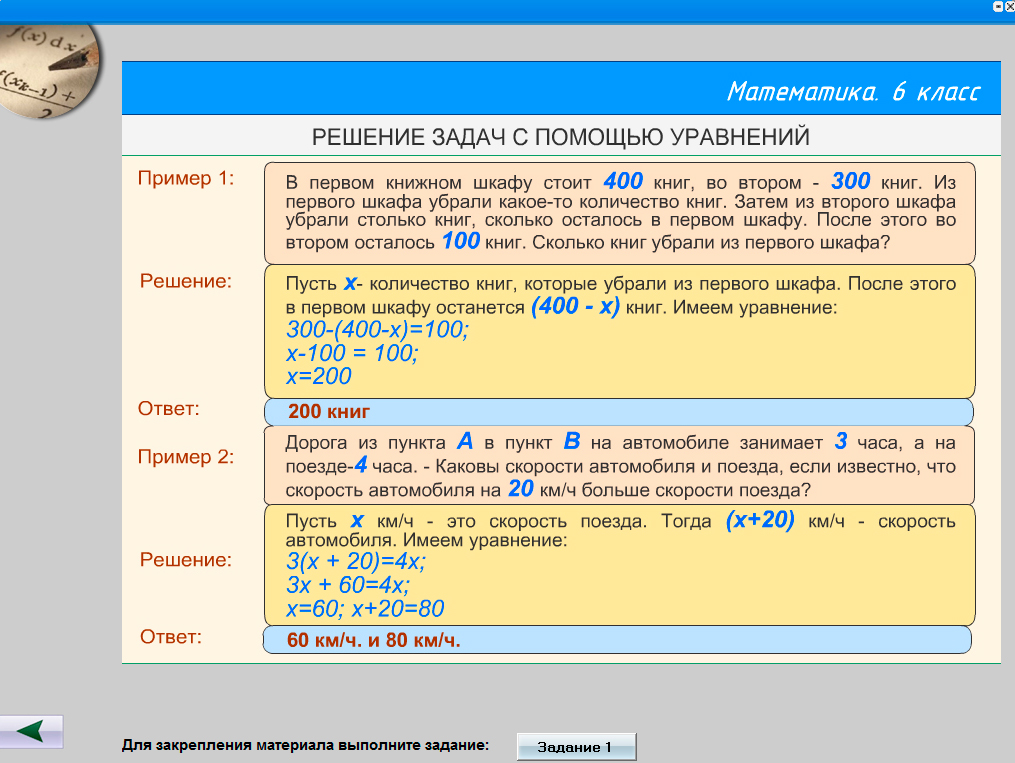Click the Для закрепления материала instruction text
Screen dimensions: 1015x763
coord(306,745)
